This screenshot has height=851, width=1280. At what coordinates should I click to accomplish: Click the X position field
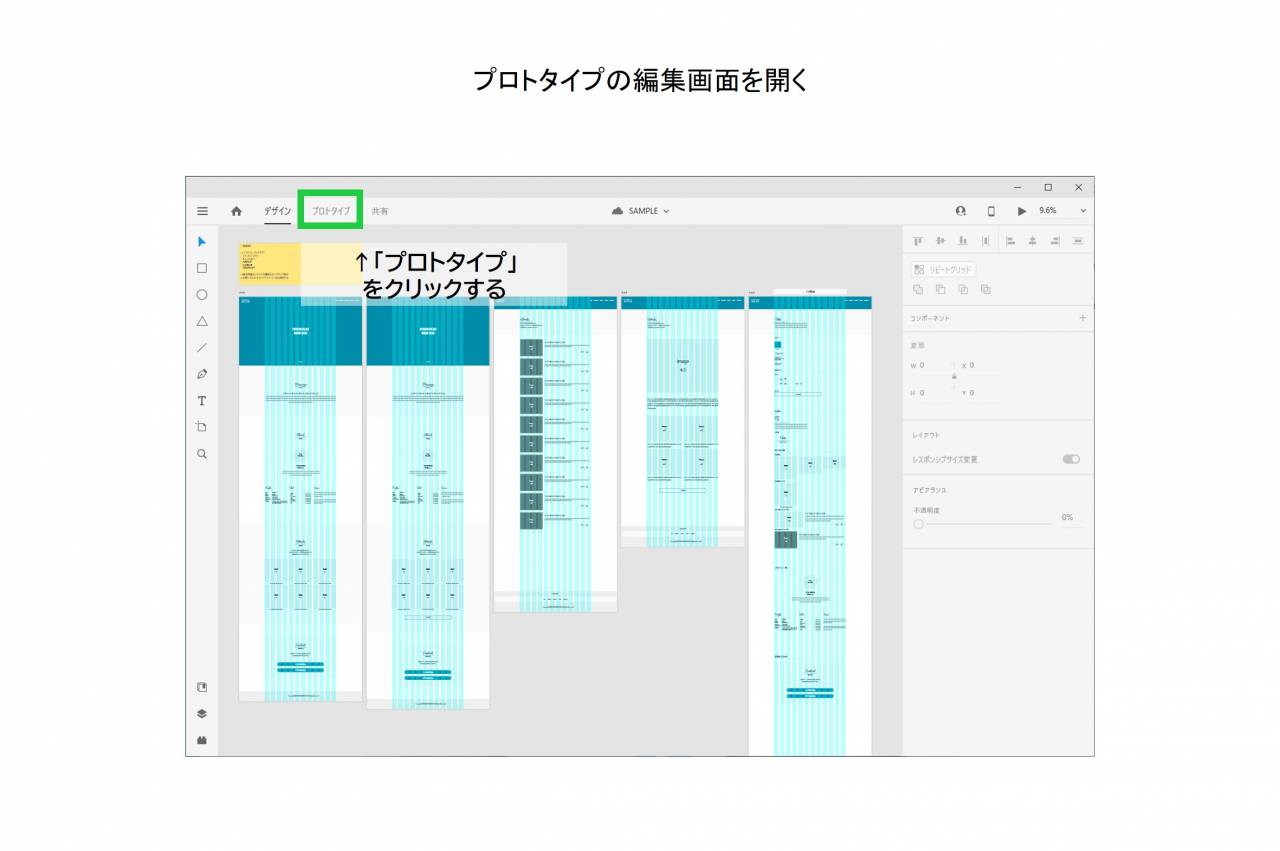pyautogui.click(x=980, y=366)
